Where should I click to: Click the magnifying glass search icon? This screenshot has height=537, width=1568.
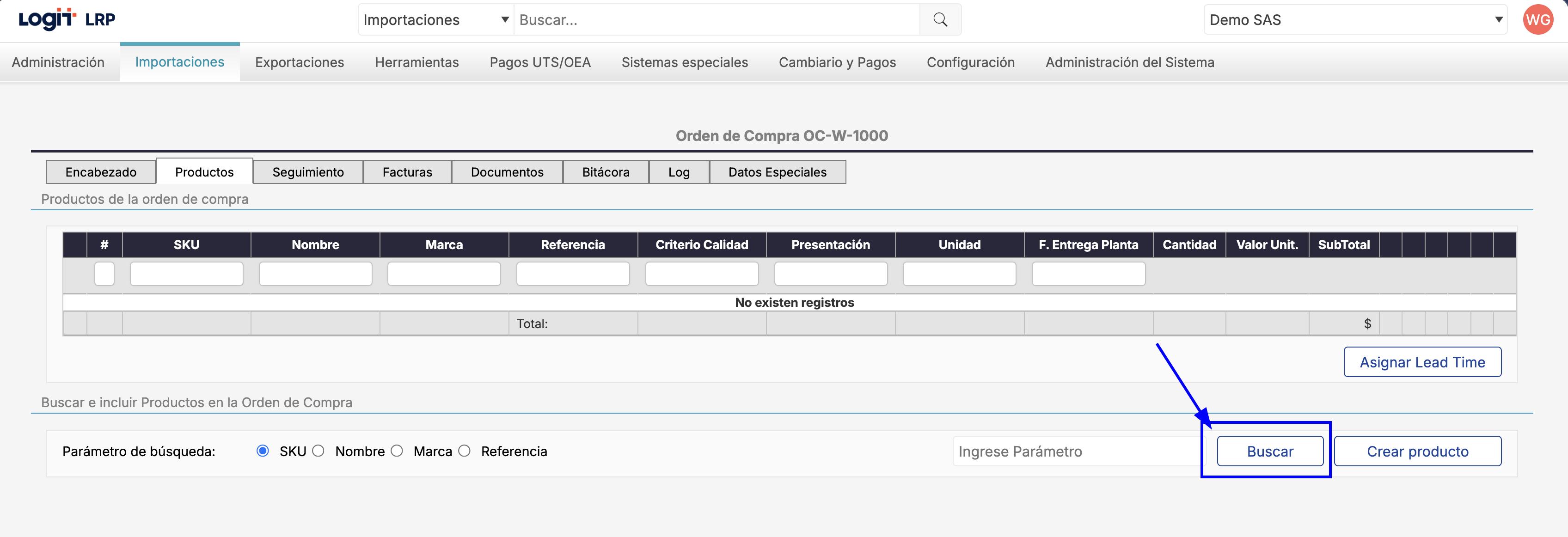pyautogui.click(x=940, y=19)
